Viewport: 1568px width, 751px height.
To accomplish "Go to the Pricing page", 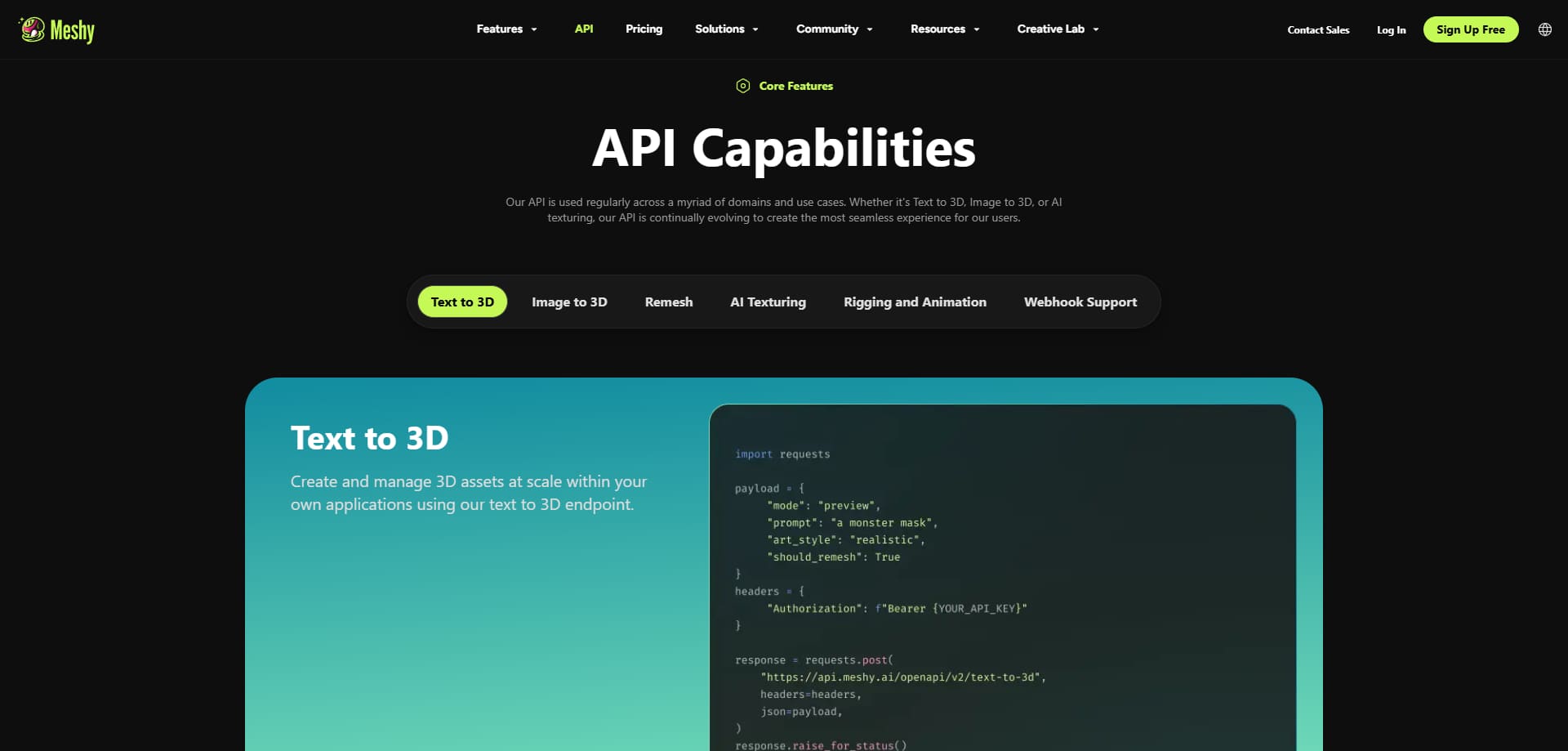I will tap(644, 29).
